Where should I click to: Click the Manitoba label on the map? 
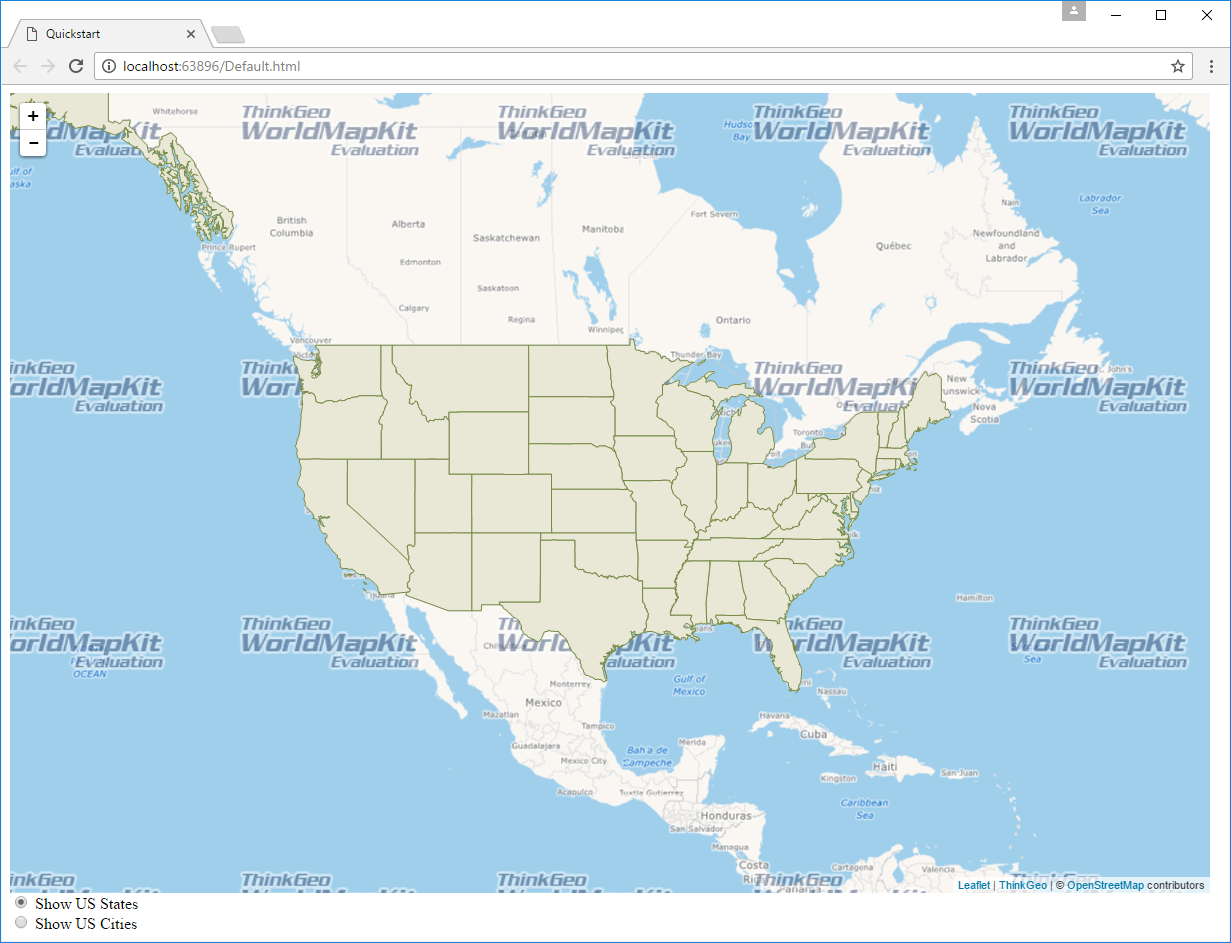(602, 229)
